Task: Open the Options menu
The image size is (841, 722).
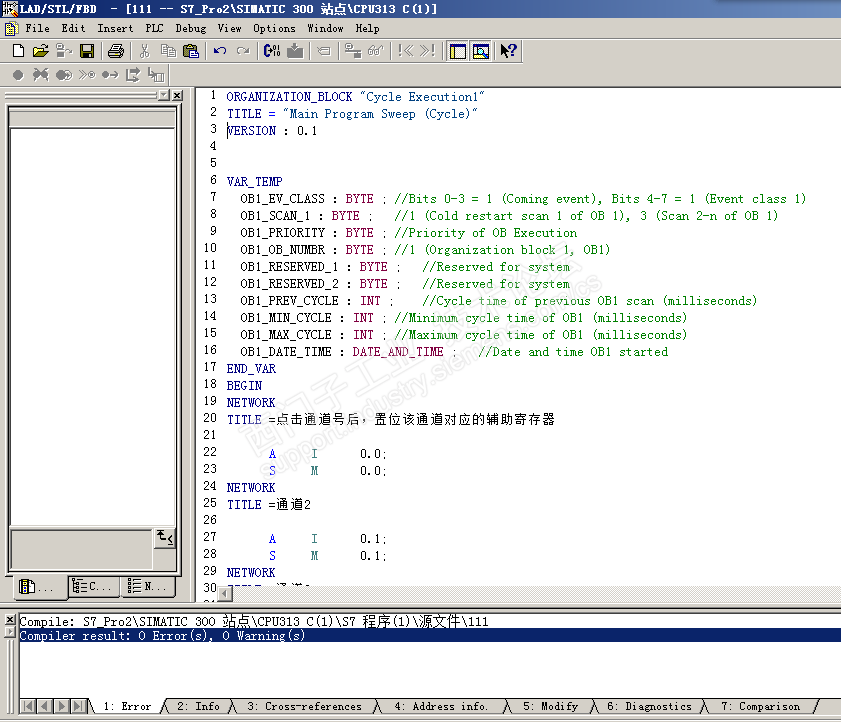Action: (274, 29)
